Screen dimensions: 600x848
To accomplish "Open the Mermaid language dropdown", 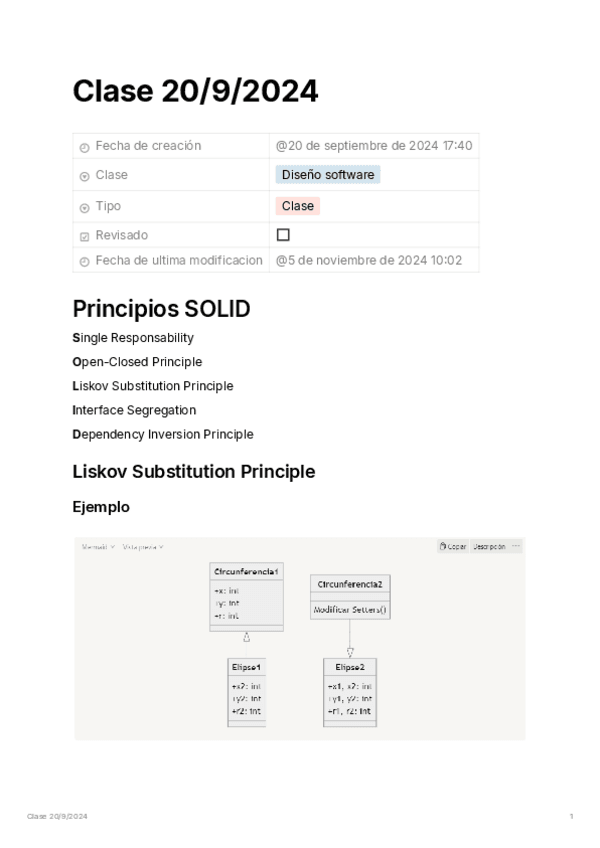I will [98, 547].
